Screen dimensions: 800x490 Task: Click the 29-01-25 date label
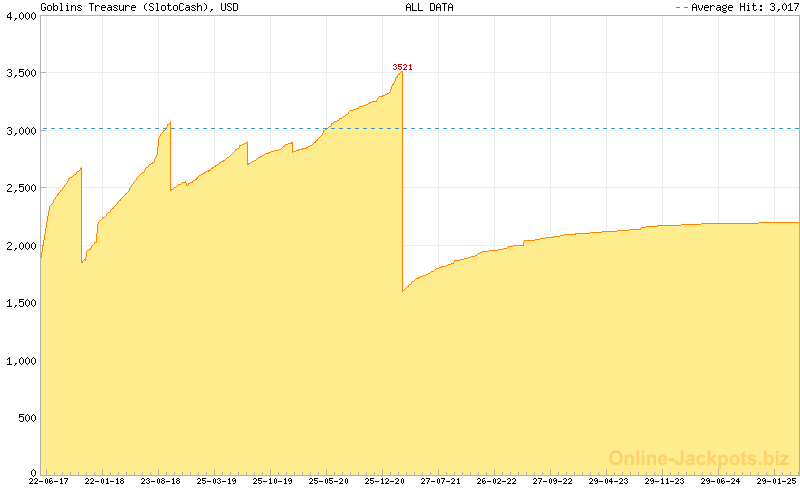[x=777, y=481]
